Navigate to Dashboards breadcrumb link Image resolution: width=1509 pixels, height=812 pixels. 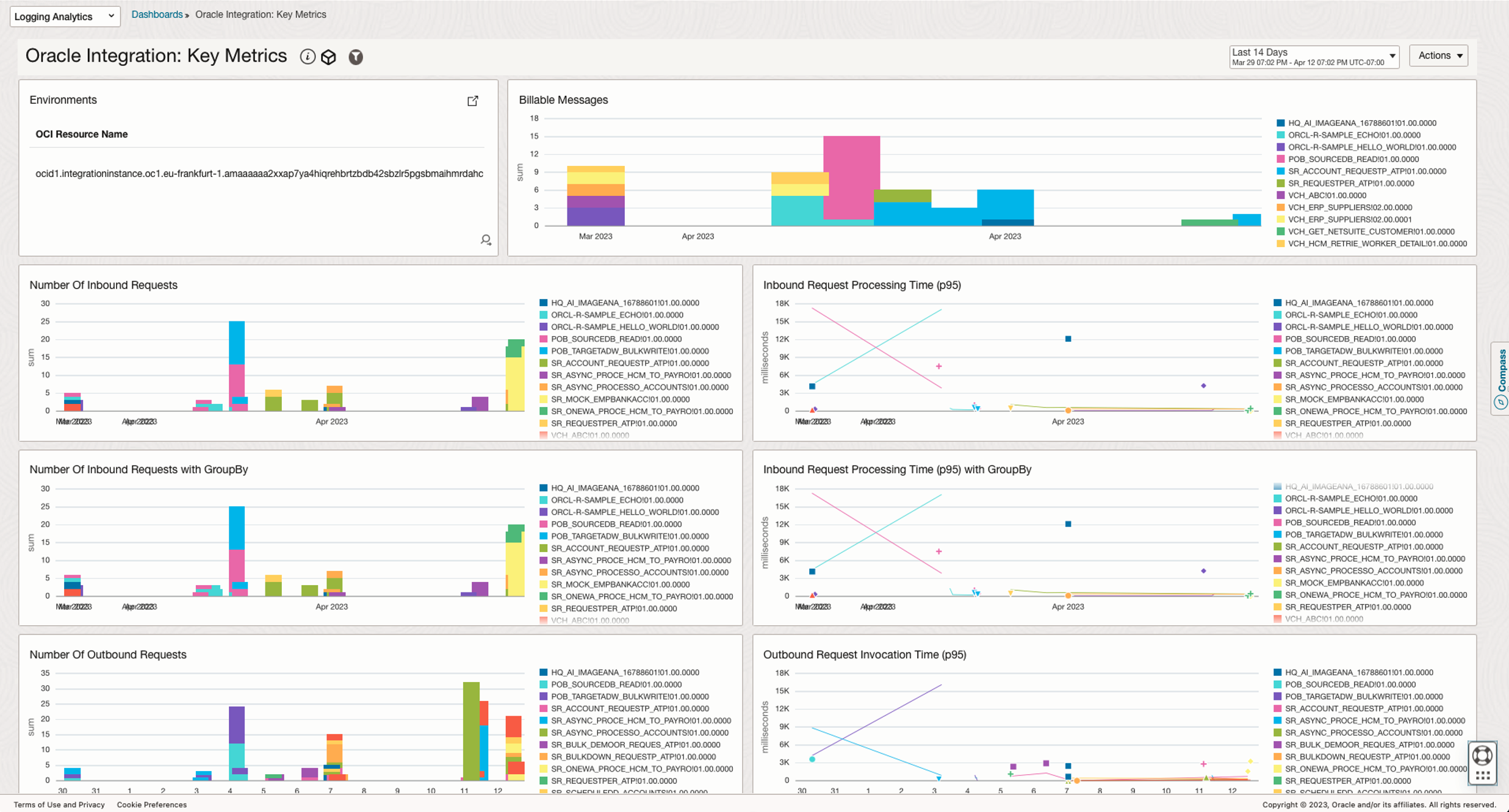click(x=156, y=14)
